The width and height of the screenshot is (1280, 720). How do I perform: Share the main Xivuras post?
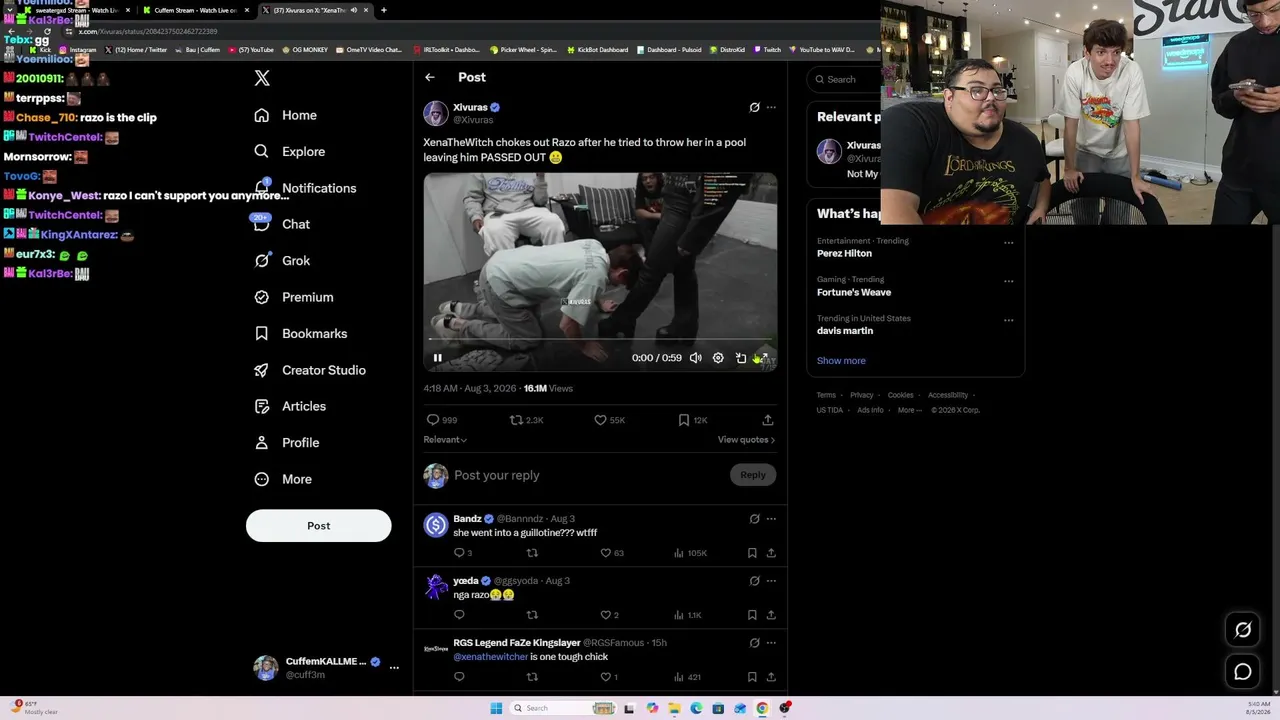[x=768, y=420]
